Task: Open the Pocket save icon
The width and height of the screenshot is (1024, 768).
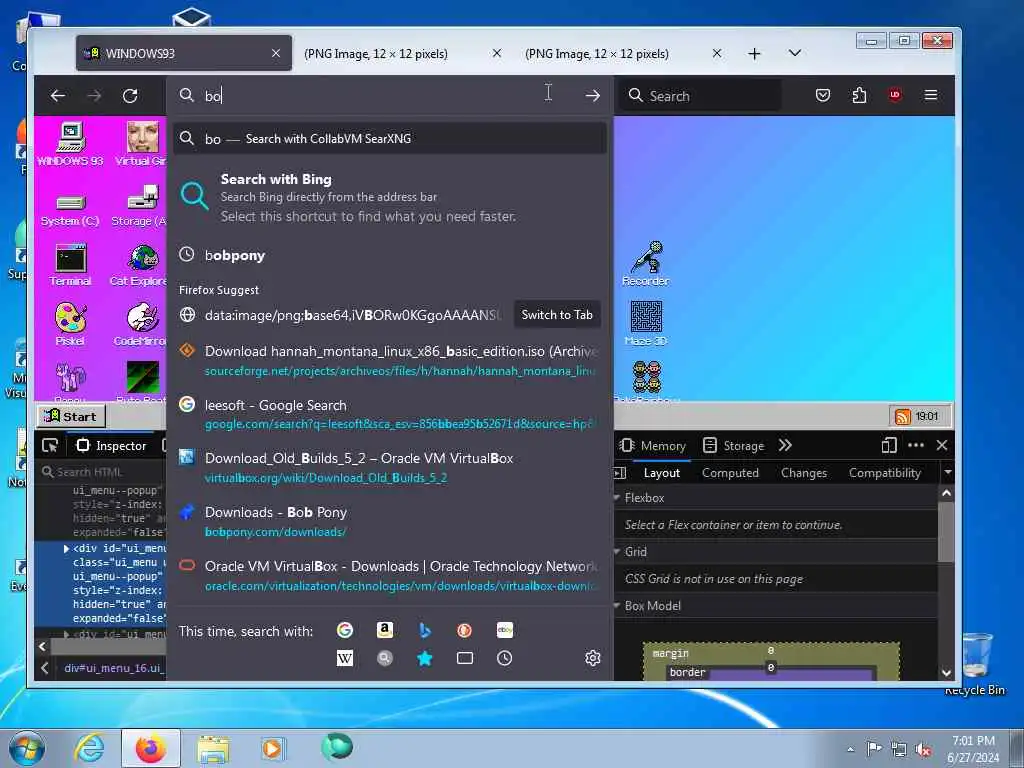Action: click(x=823, y=95)
